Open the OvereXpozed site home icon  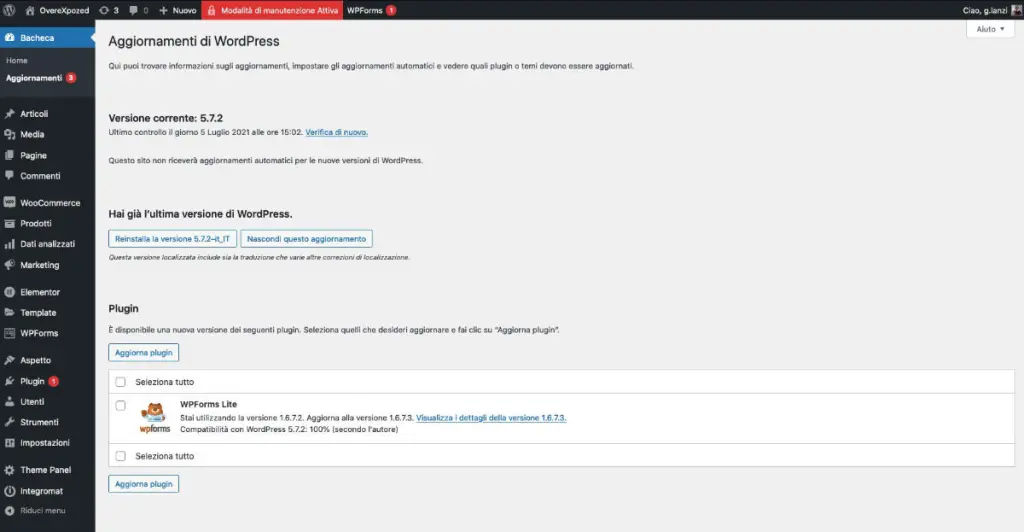[x=29, y=10]
